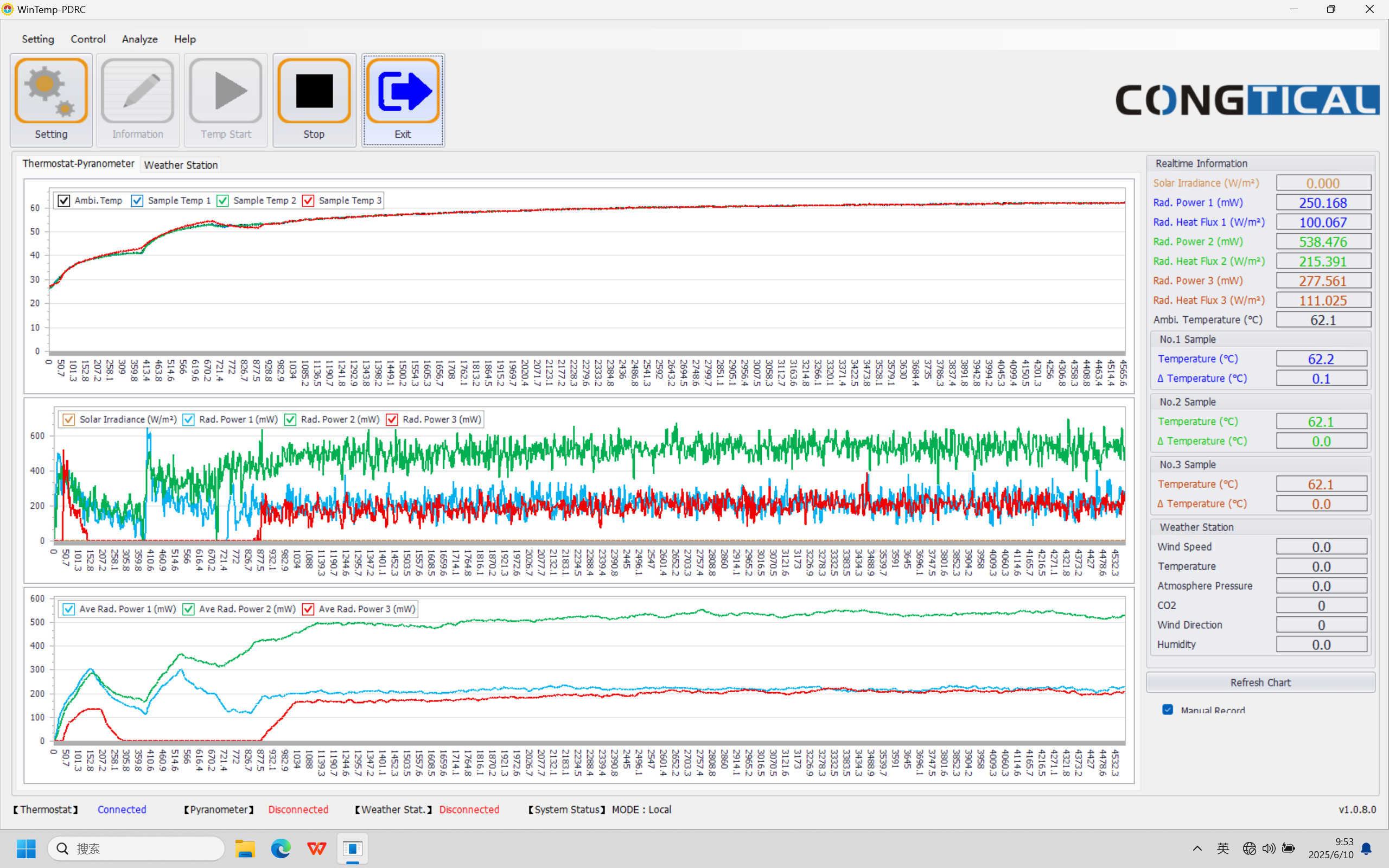Open the Control menu
Image resolution: width=1389 pixels, height=868 pixels.
coord(88,39)
